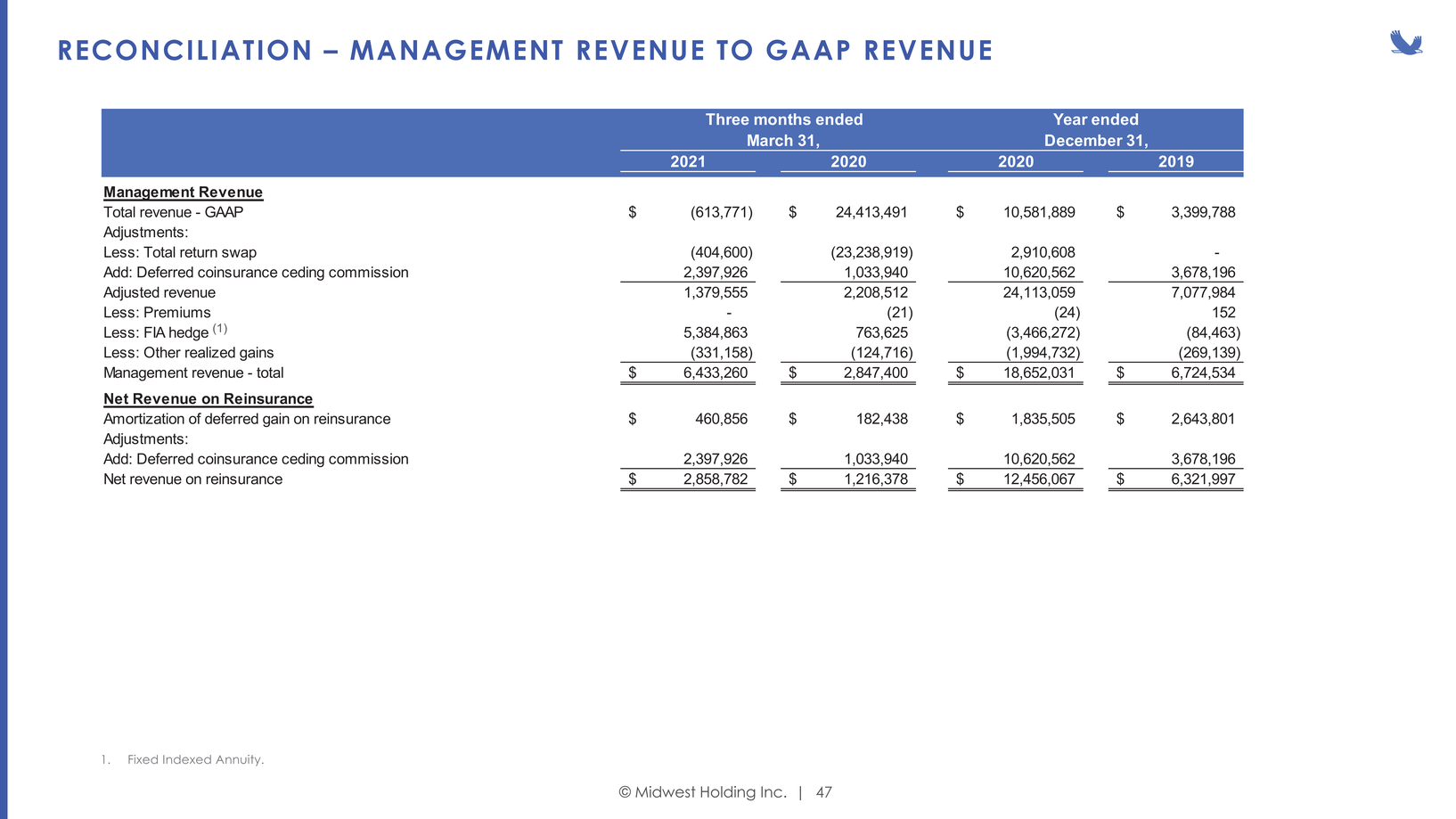Select the 'Three months ended March 31,' header
1456x819 pixels.
coord(784,130)
